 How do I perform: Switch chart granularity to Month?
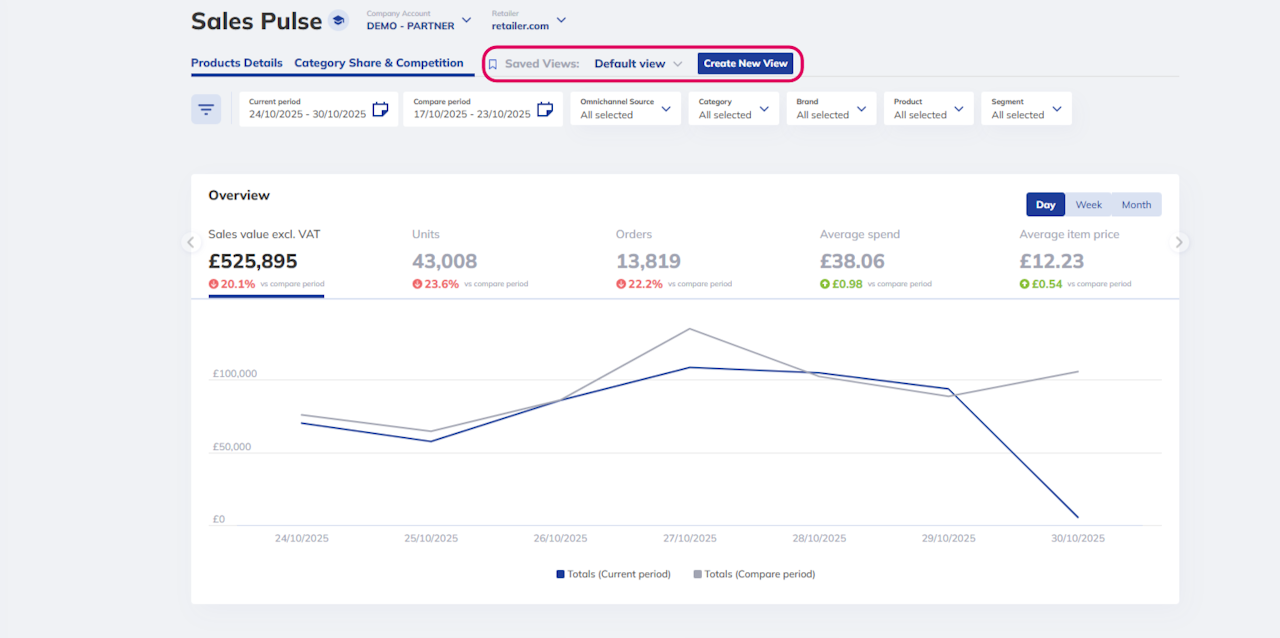point(1136,205)
